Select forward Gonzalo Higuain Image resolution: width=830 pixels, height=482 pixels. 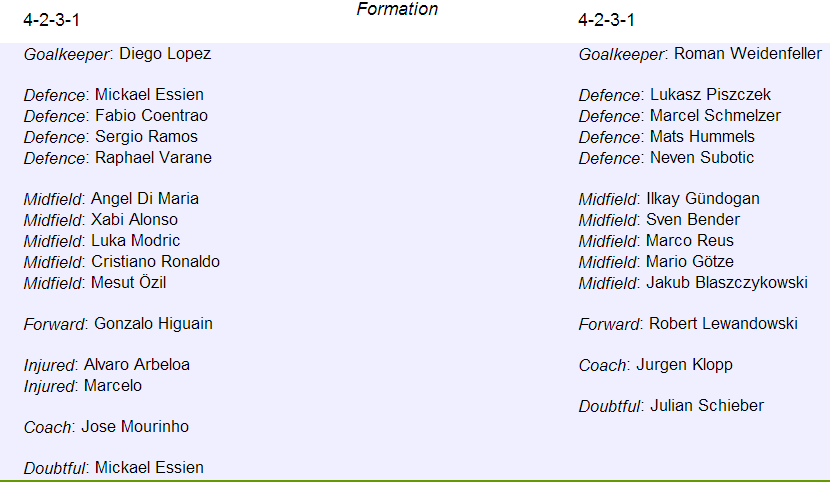pos(154,324)
